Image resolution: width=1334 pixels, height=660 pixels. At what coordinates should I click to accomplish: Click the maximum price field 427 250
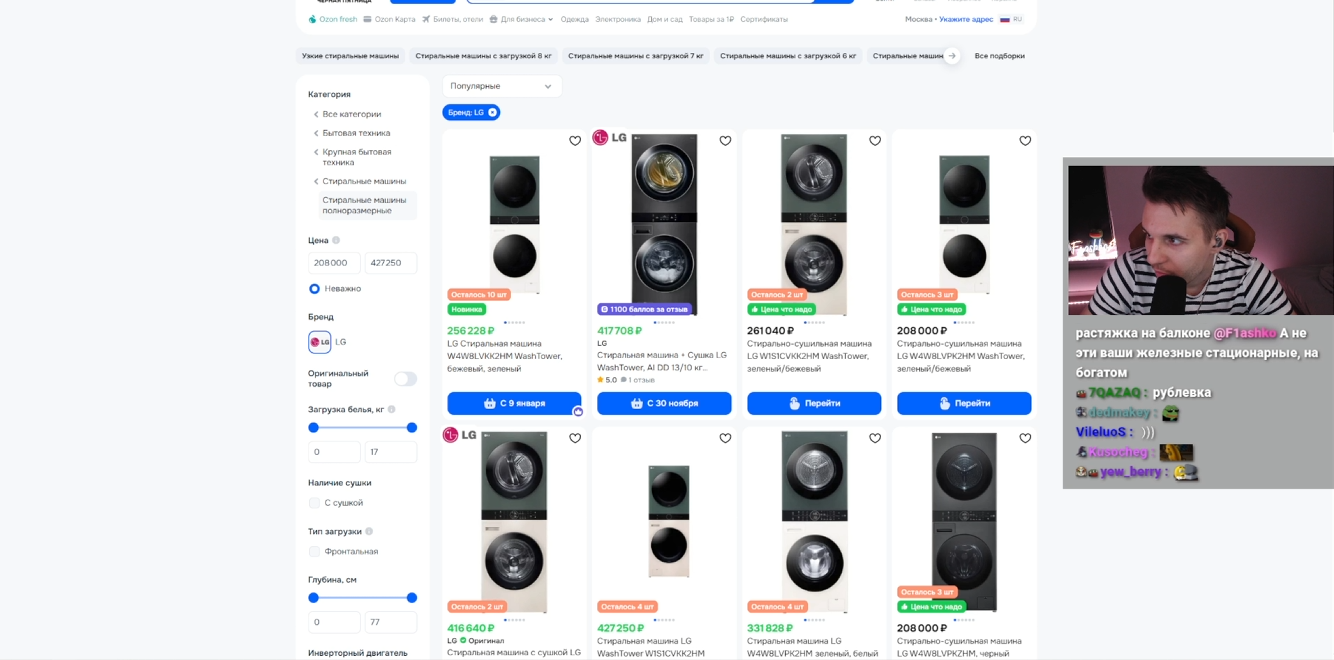[x=391, y=263]
